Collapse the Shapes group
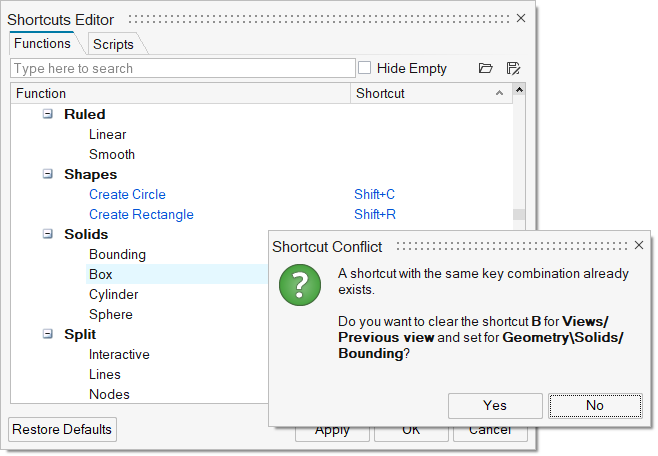 pos(48,174)
